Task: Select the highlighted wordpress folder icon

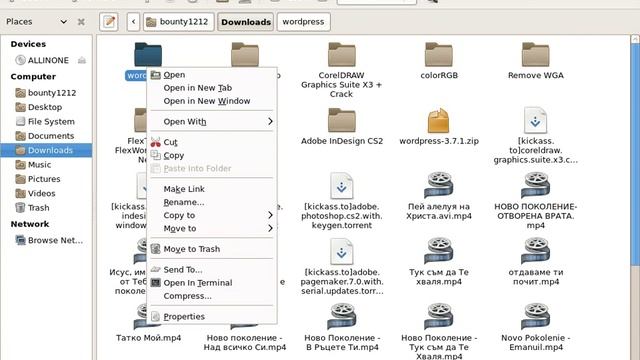Action: click(x=148, y=54)
